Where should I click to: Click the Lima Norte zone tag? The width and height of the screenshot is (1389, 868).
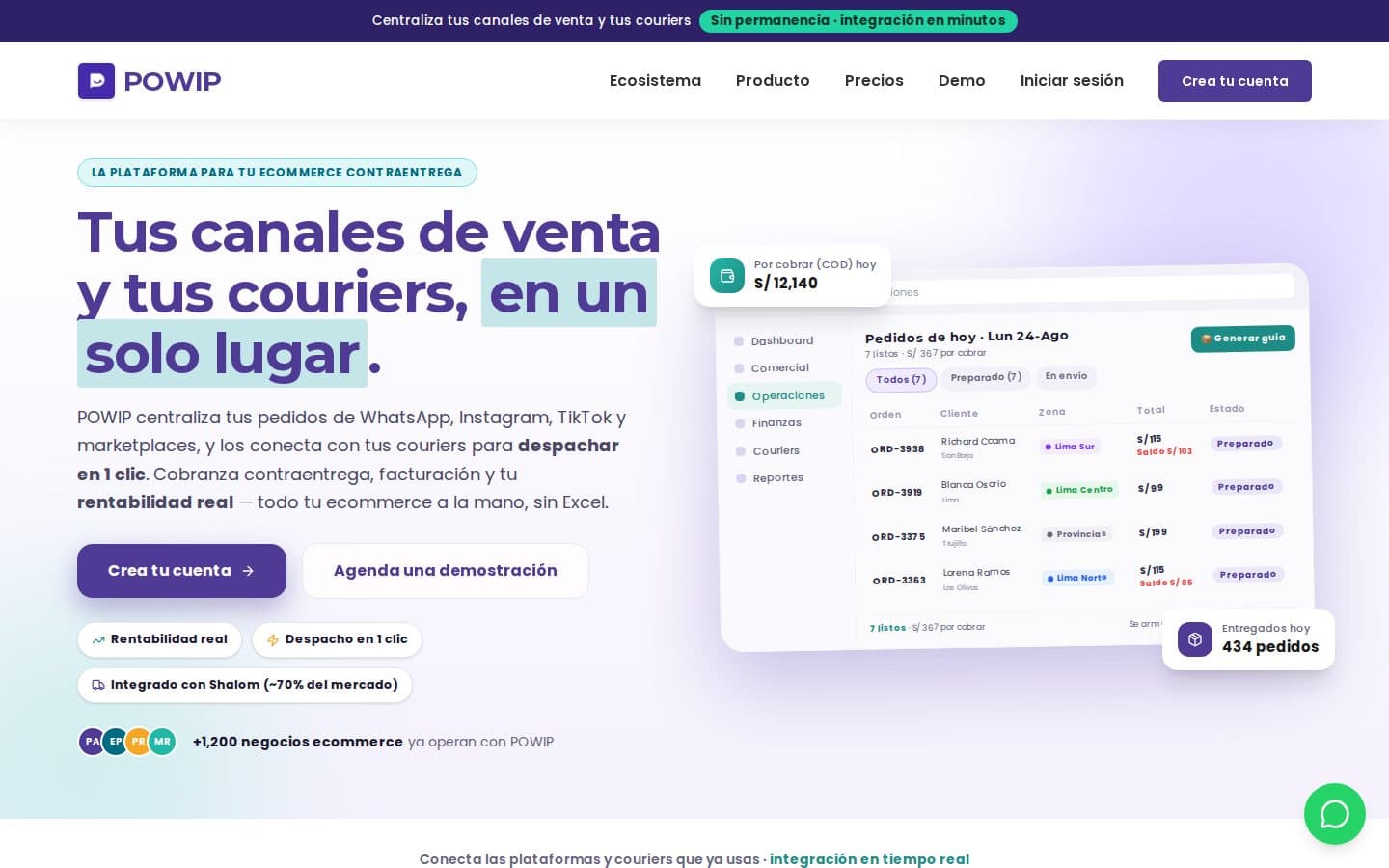(x=1077, y=578)
